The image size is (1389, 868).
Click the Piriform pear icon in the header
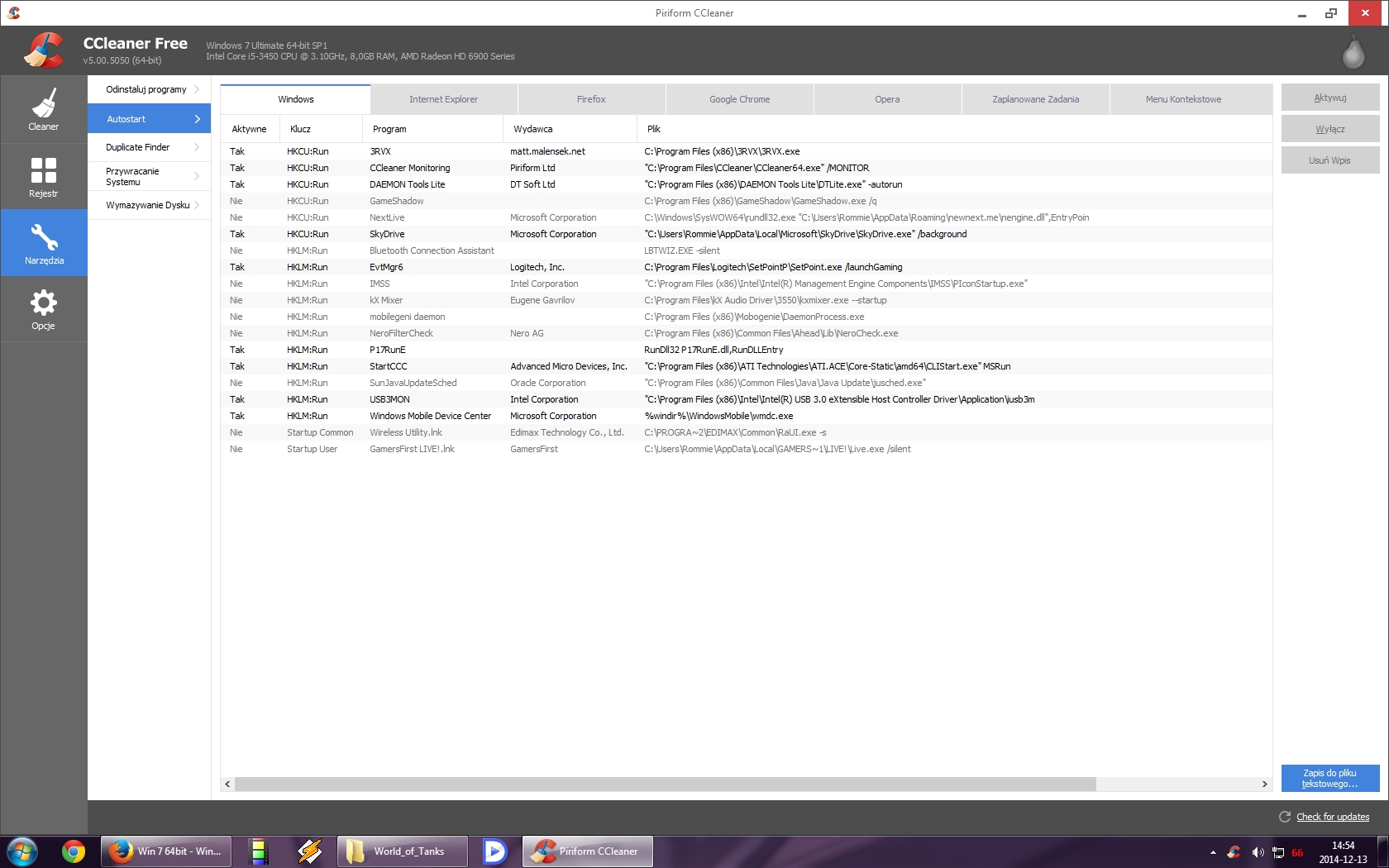point(1353,52)
